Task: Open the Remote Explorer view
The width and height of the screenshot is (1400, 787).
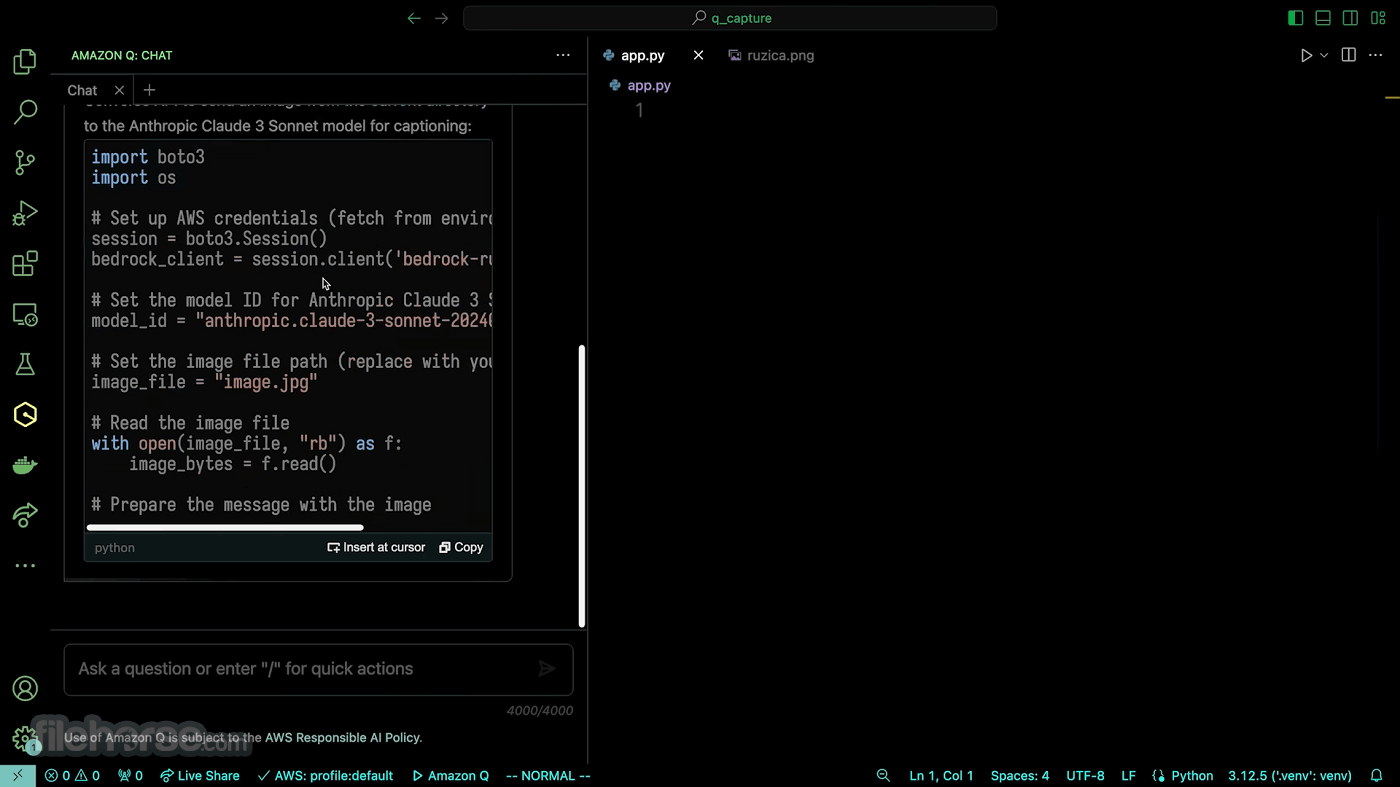Action: 25,314
